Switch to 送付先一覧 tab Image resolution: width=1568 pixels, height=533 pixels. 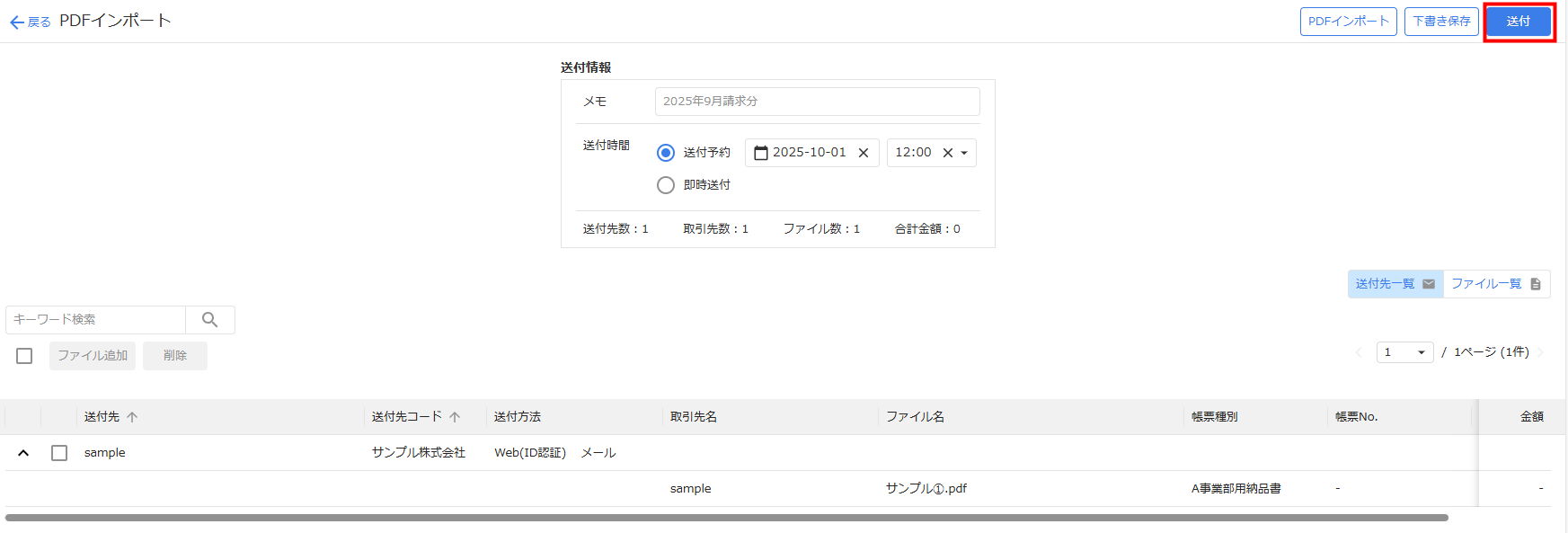(1395, 284)
